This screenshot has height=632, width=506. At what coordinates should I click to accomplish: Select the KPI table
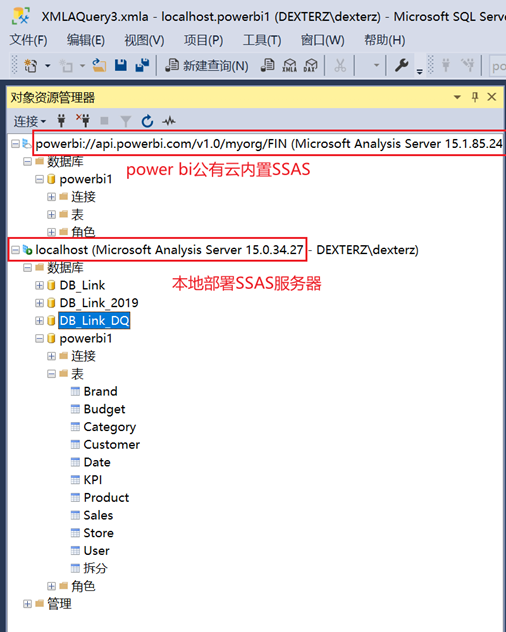coord(93,480)
